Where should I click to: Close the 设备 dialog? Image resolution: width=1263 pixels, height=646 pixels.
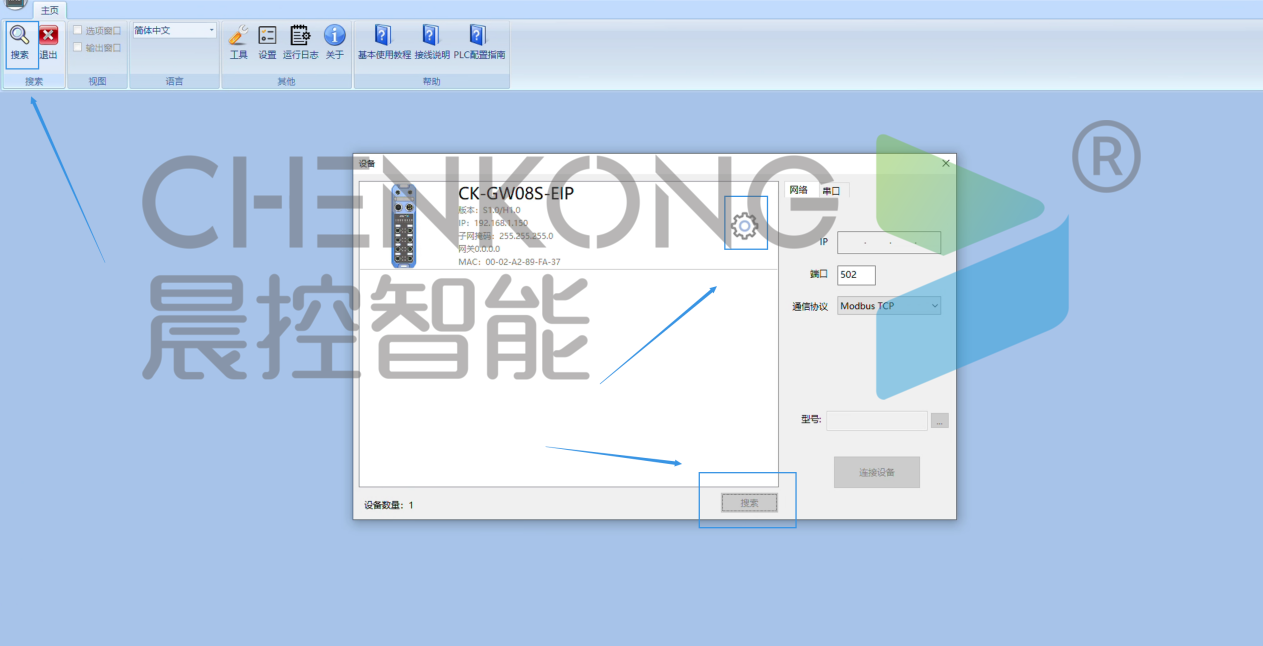[x=946, y=163]
